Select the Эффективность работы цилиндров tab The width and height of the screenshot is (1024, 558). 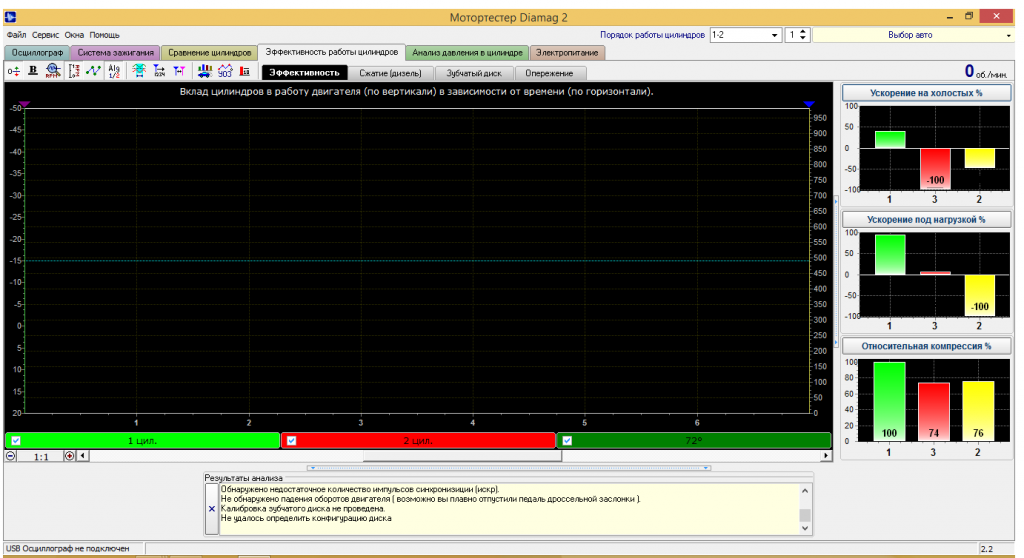(332, 52)
